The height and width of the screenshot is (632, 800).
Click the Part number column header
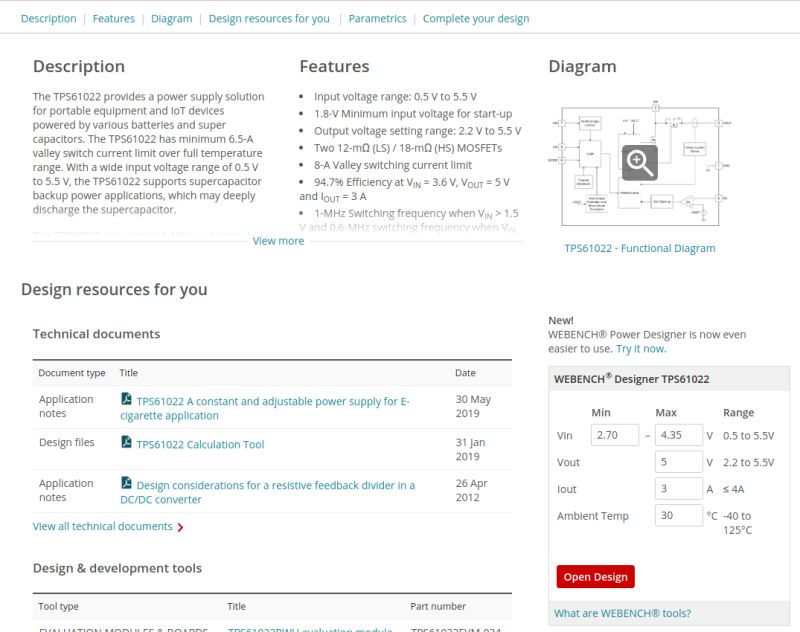point(438,606)
